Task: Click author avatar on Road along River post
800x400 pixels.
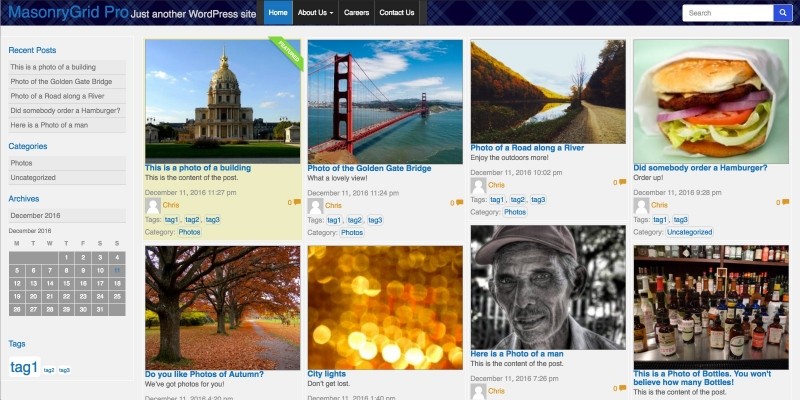Action: pyautogui.click(x=478, y=185)
